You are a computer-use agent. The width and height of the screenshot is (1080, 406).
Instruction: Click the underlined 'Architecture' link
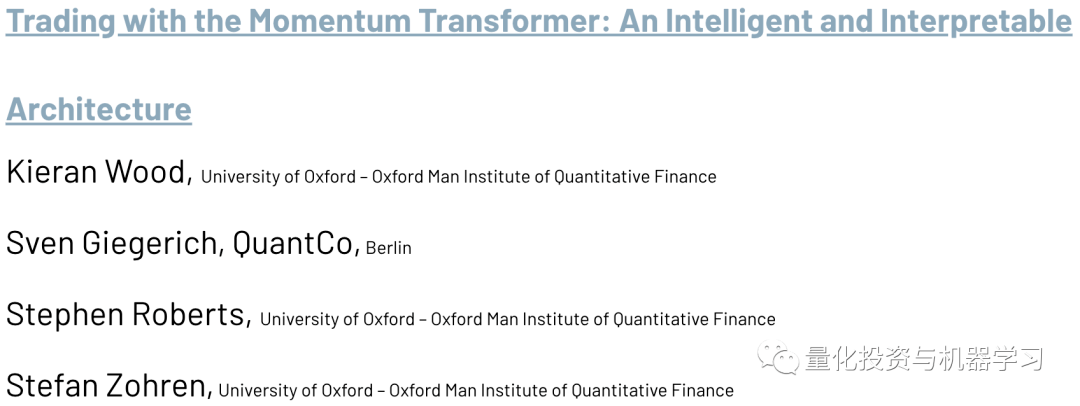98,109
